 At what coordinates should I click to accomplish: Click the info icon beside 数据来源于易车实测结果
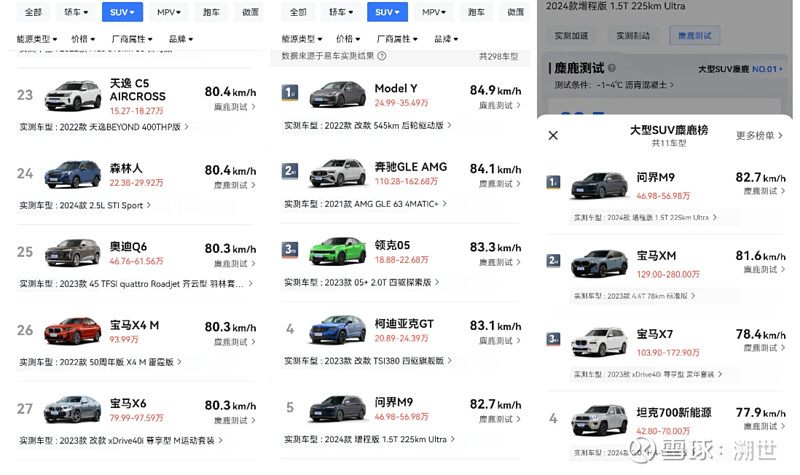point(382,56)
